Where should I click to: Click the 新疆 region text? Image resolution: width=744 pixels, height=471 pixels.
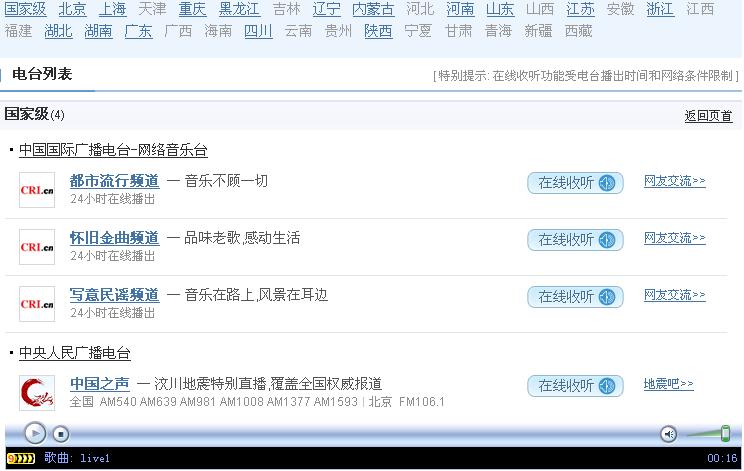(x=539, y=31)
